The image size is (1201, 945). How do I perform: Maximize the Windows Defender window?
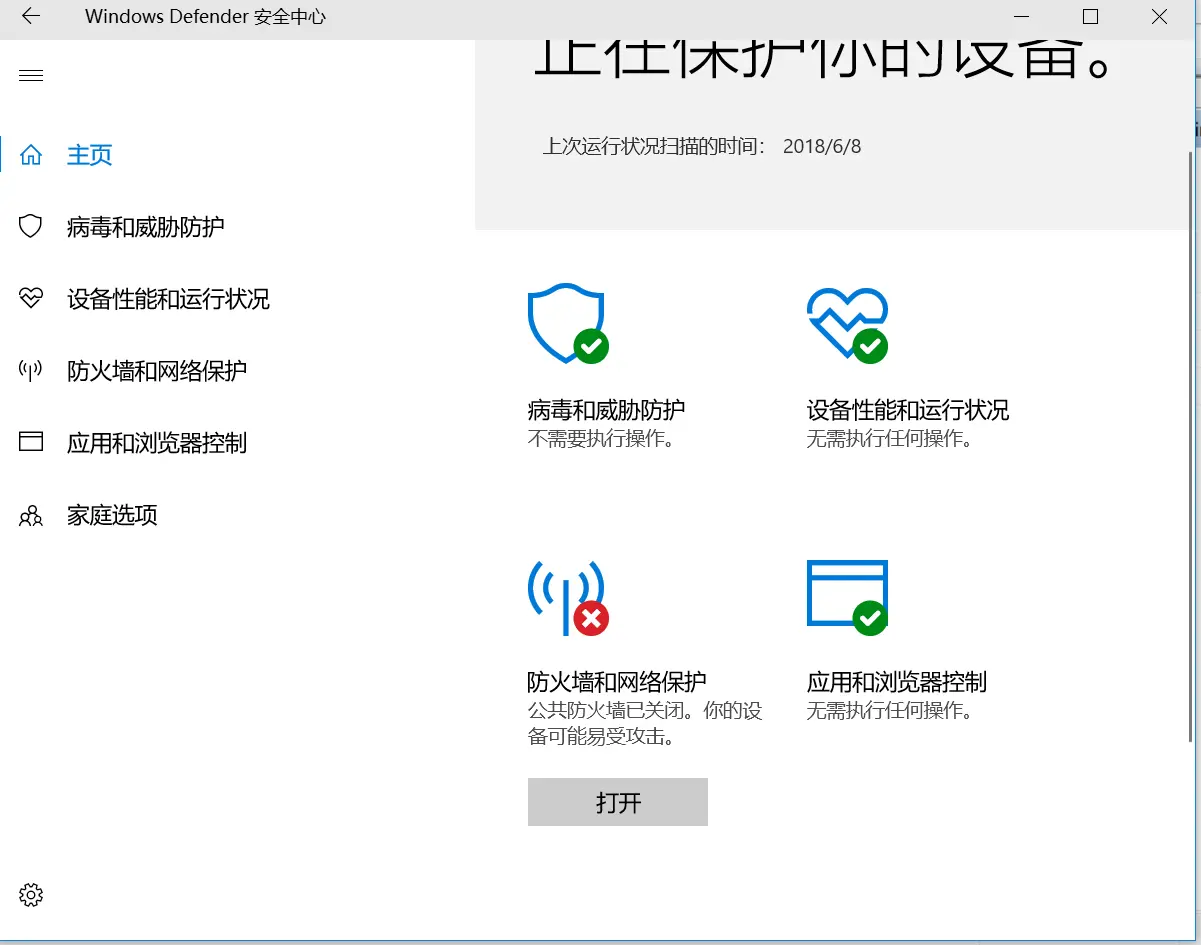click(1090, 17)
